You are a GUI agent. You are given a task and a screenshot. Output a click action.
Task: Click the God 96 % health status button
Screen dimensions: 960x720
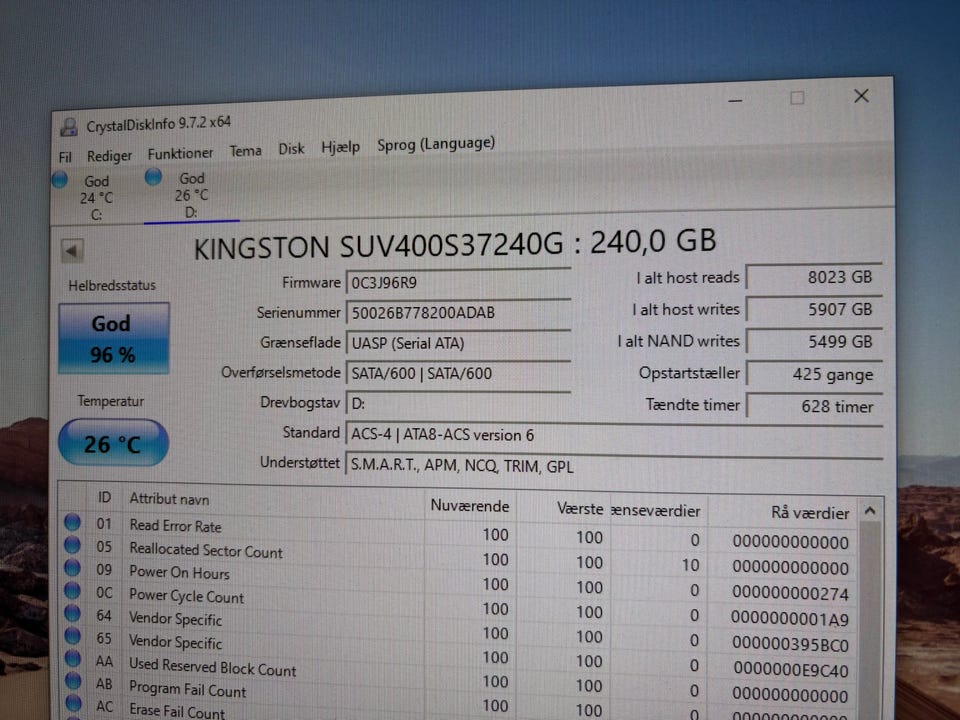113,338
